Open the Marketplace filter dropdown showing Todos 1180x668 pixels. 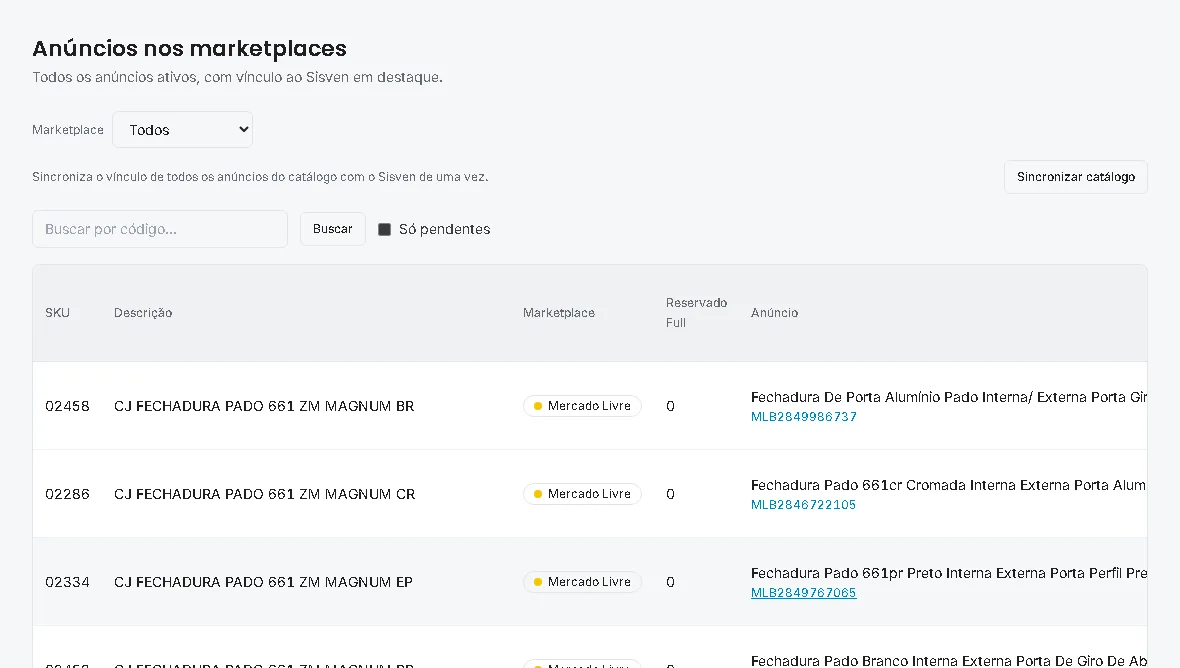pos(182,129)
